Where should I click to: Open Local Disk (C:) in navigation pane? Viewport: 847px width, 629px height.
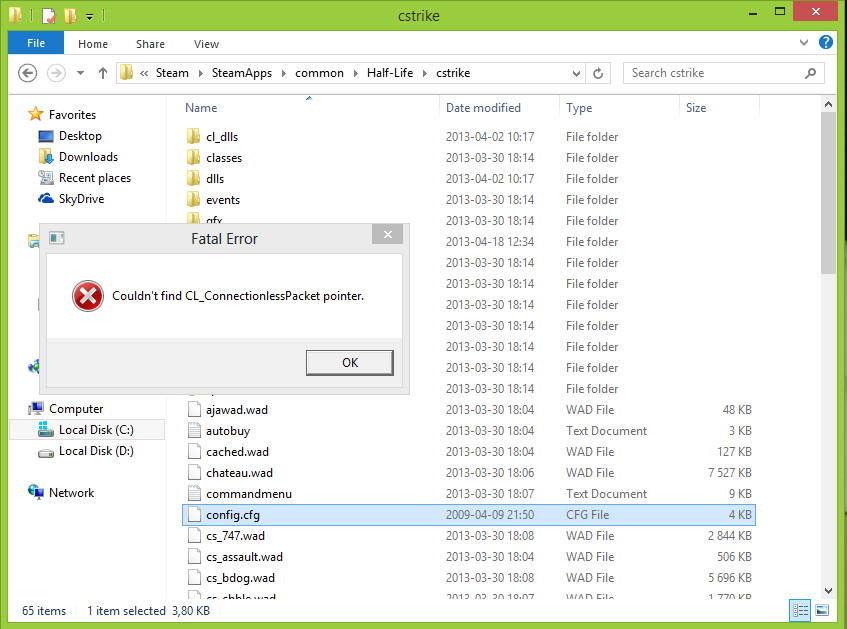pyautogui.click(x=96, y=430)
